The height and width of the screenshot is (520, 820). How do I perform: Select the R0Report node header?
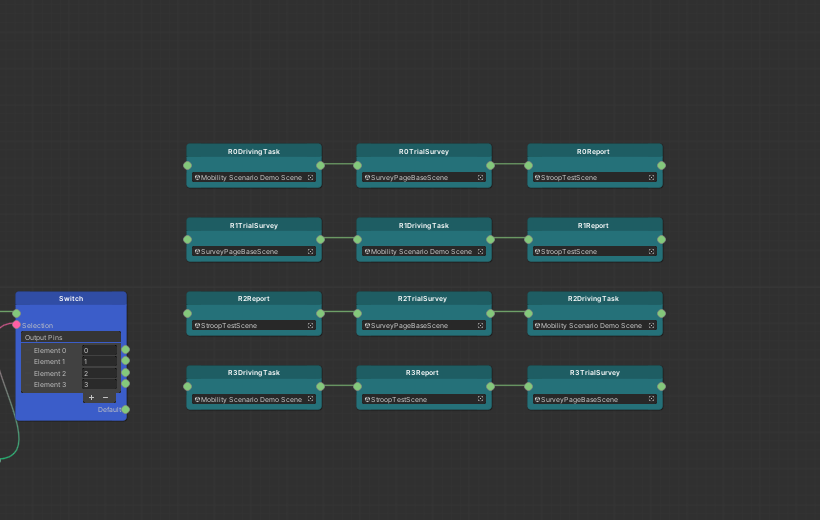595,151
